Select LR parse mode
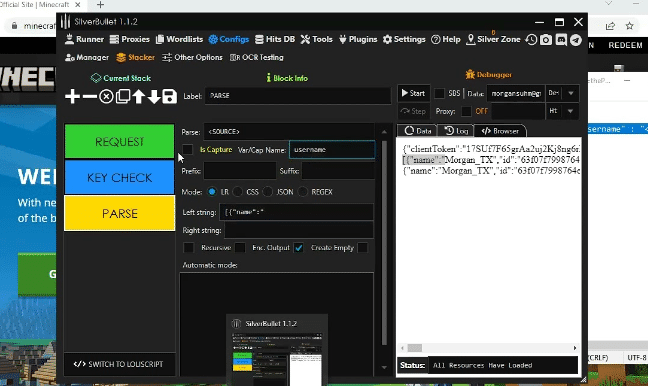The height and width of the screenshot is (386, 648). click(x=212, y=192)
